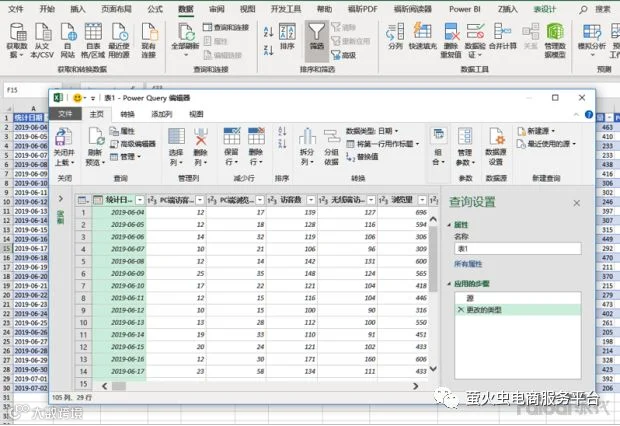Click the 管理参数 icon

tap(465, 137)
